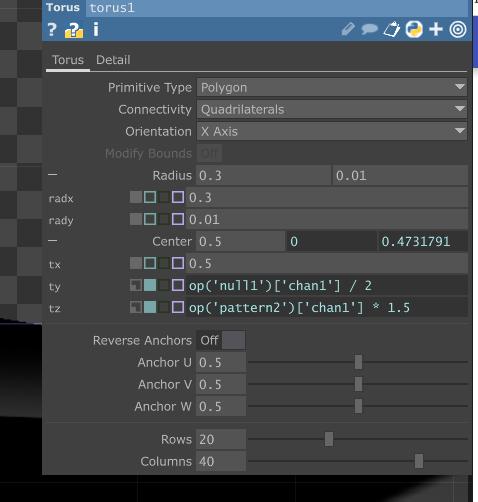478x502 pixels.
Task: Toggle Reverse Anchors Off switch
Action: [x=221, y=340]
